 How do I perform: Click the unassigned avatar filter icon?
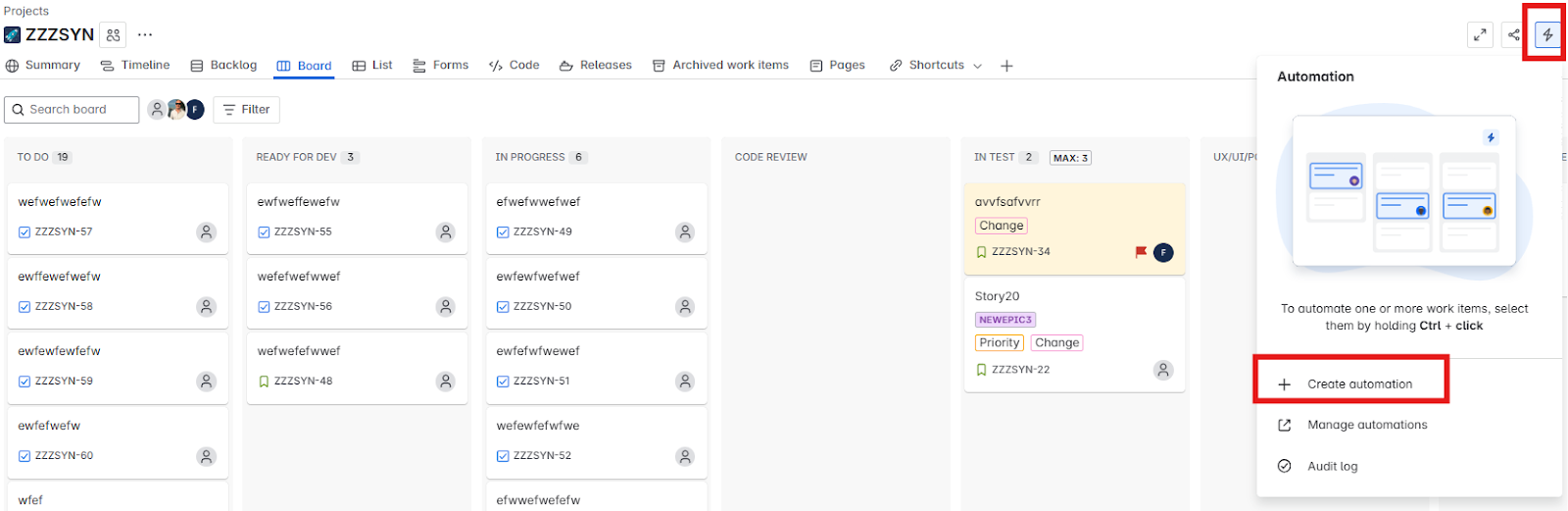coord(157,109)
